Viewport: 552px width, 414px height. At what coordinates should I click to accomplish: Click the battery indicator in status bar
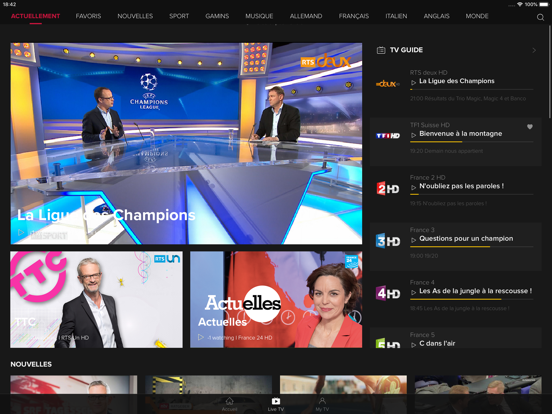(x=544, y=4)
